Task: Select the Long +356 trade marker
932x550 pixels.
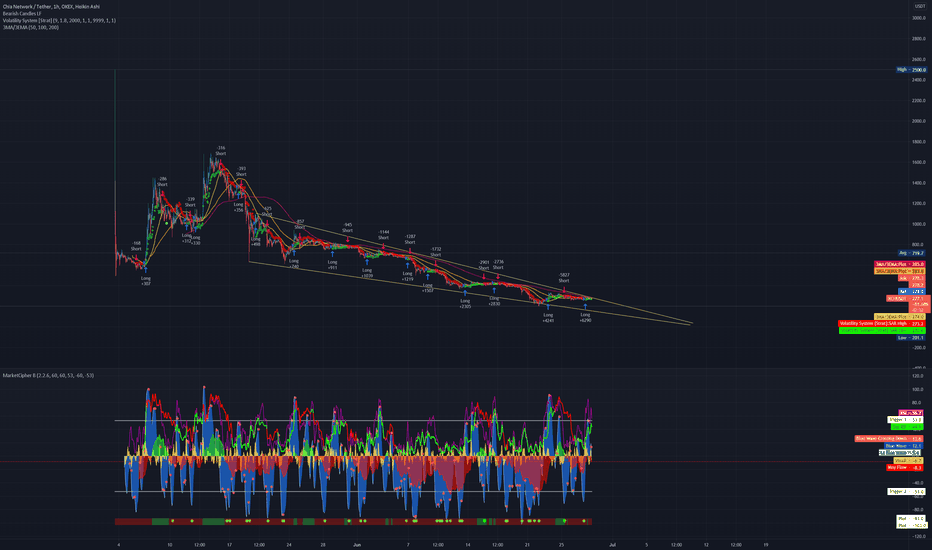Action: click(238, 207)
